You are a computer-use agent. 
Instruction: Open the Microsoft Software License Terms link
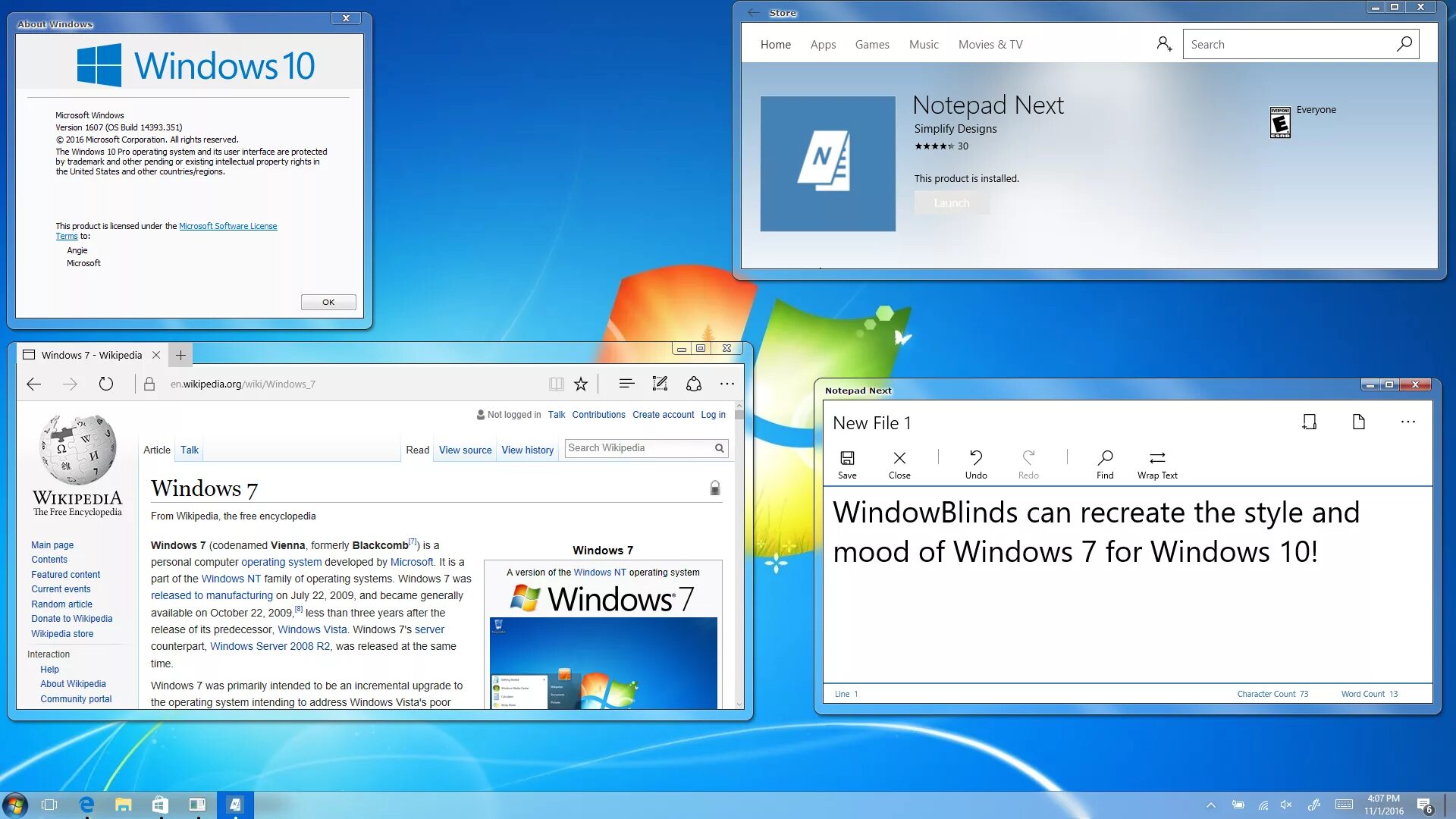[227, 226]
